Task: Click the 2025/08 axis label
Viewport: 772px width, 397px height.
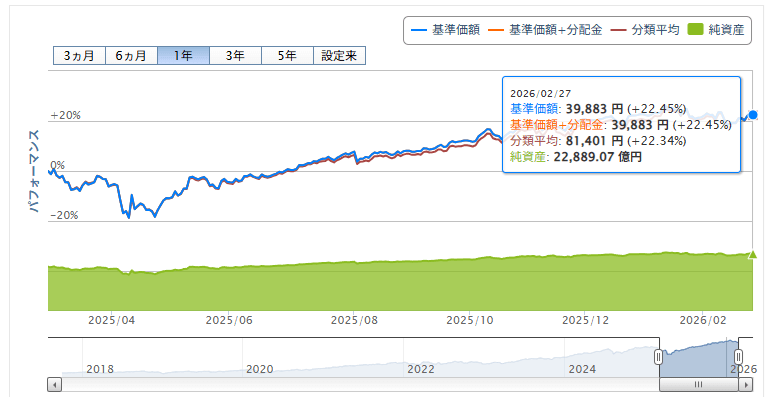Action: pos(354,320)
